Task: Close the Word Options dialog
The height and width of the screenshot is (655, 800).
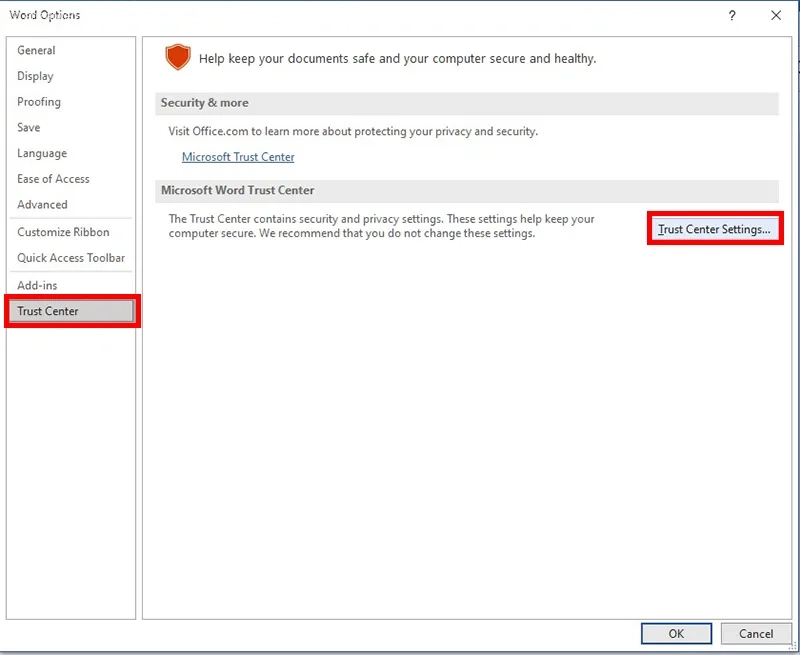Action: (x=777, y=15)
